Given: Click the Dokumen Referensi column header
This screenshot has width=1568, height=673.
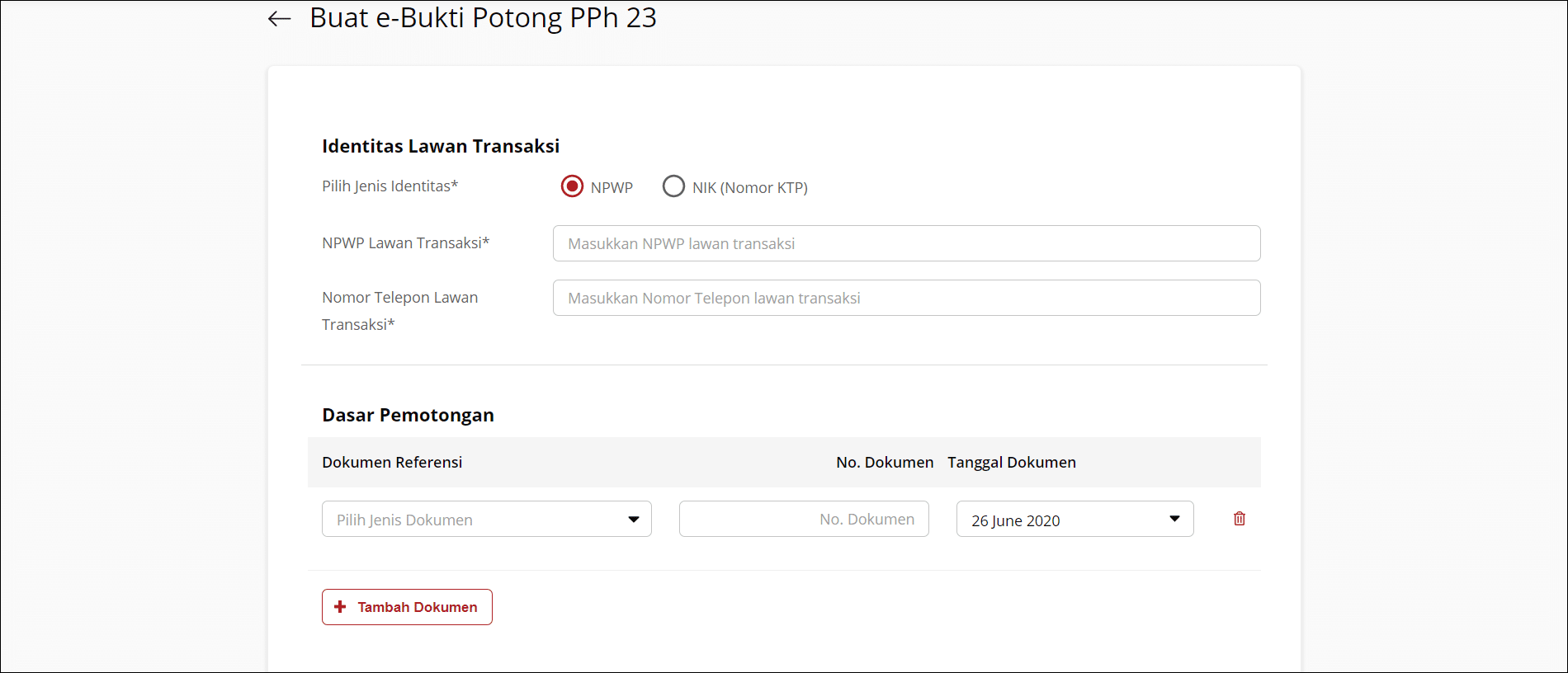Looking at the screenshot, I should (392, 463).
